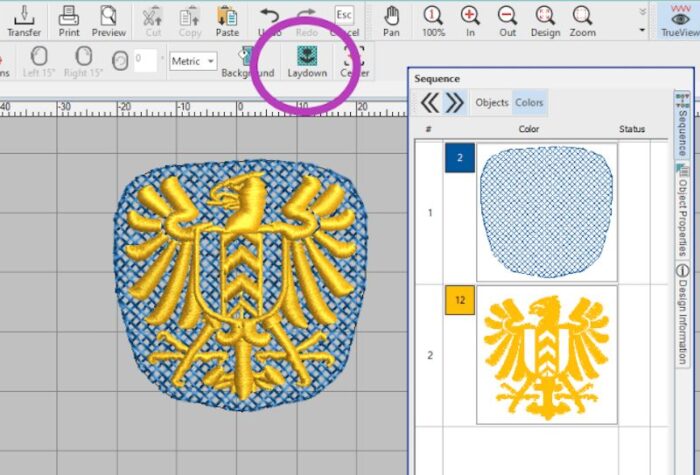Paste from clipboard using Paste icon
Screen dimensions: 700x475
pyautogui.click(x=227, y=20)
